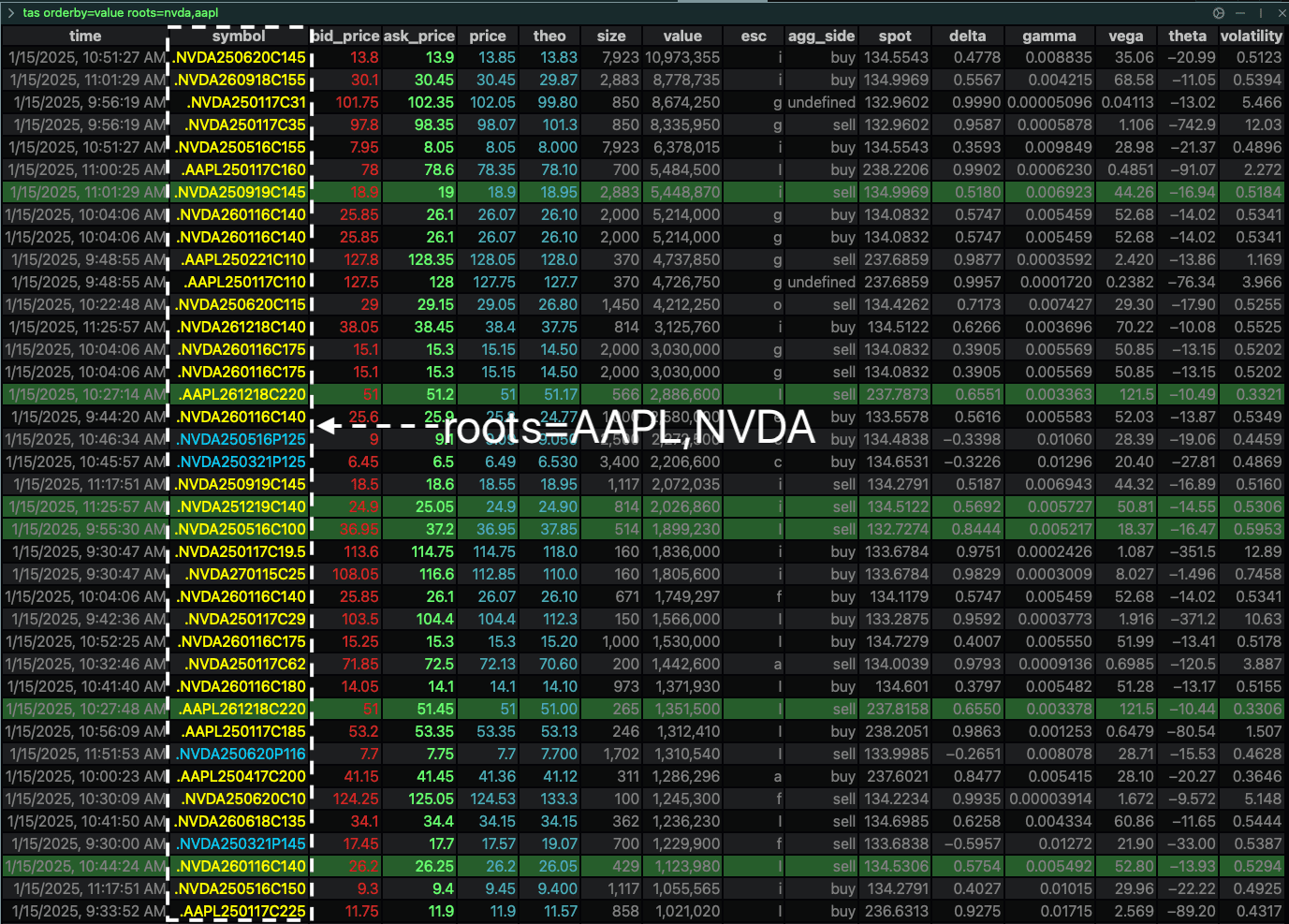
Task: Expand the command prompt chevron
Action: pyautogui.click(x=11, y=13)
